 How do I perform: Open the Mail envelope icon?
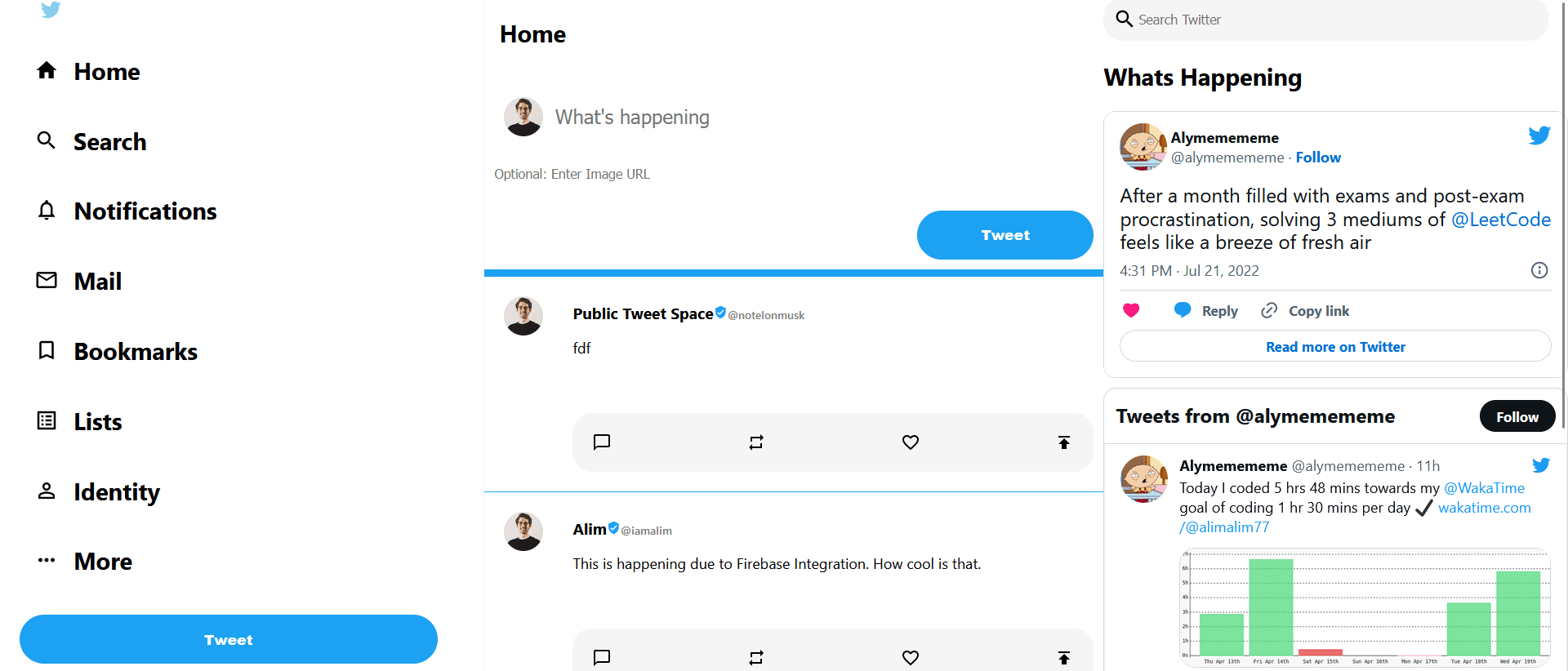tap(47, 280)
